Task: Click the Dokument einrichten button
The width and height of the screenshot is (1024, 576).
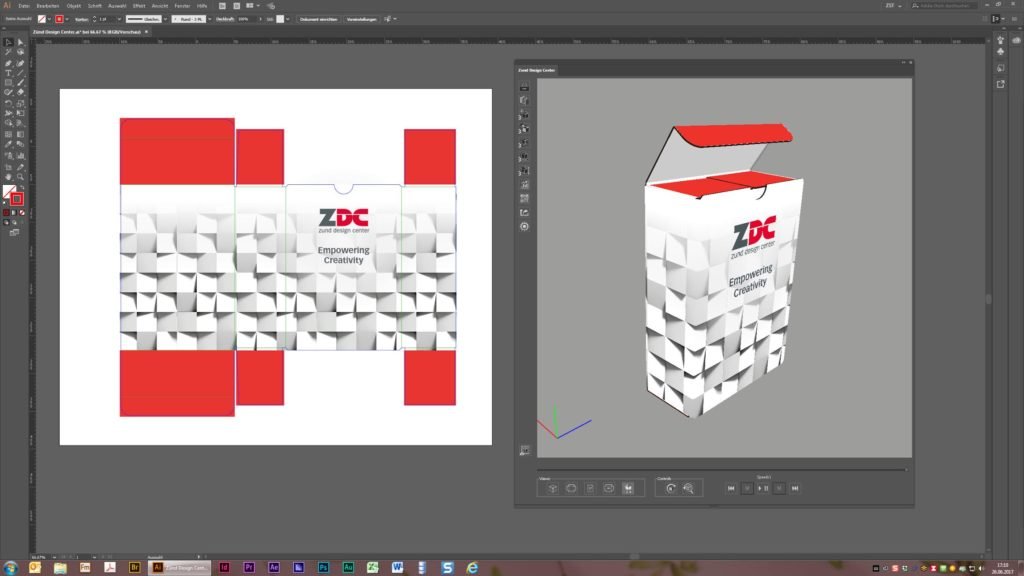Action: 319,19
